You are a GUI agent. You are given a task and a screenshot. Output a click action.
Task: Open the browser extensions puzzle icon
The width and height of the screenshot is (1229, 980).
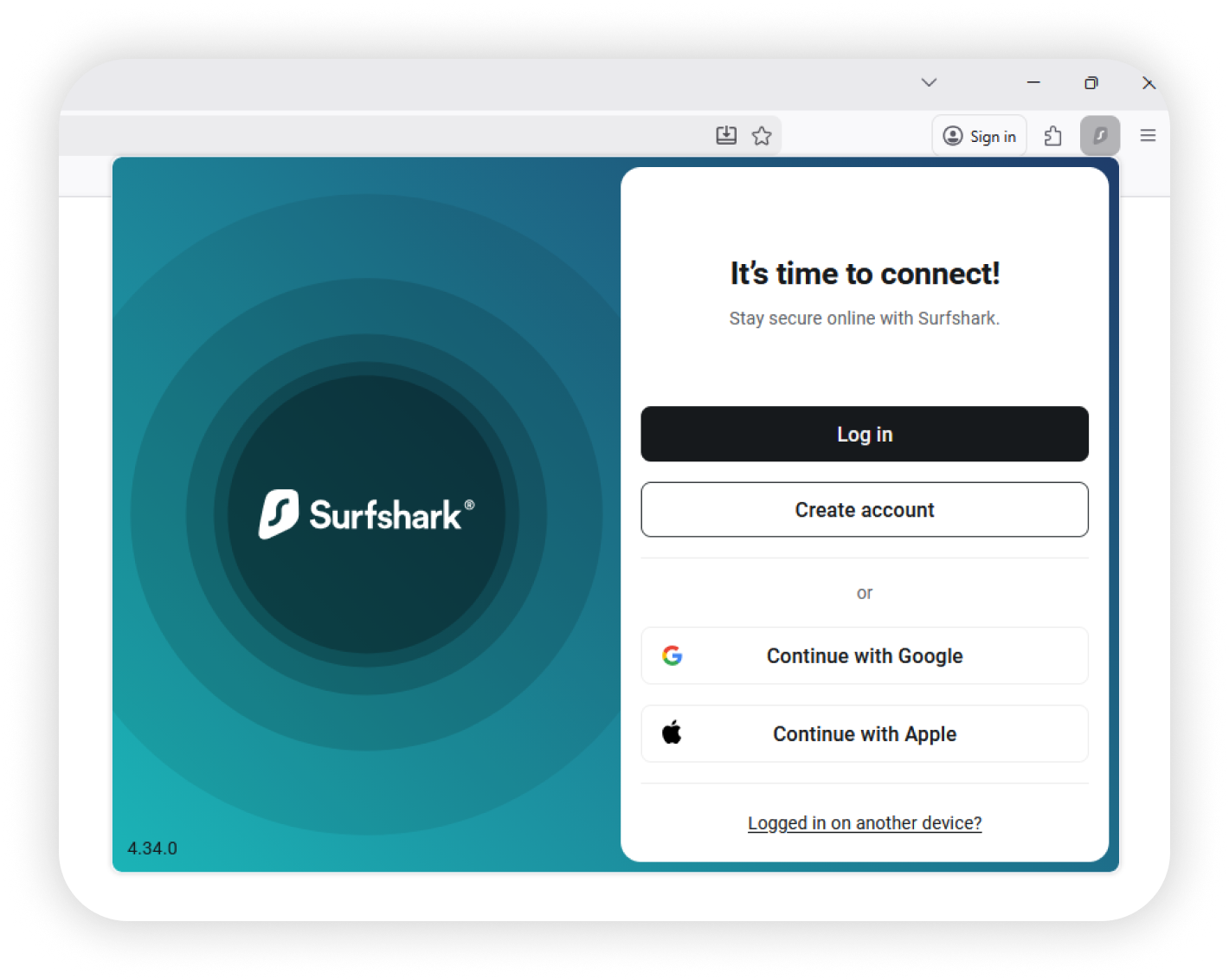tap(1052, 136)
